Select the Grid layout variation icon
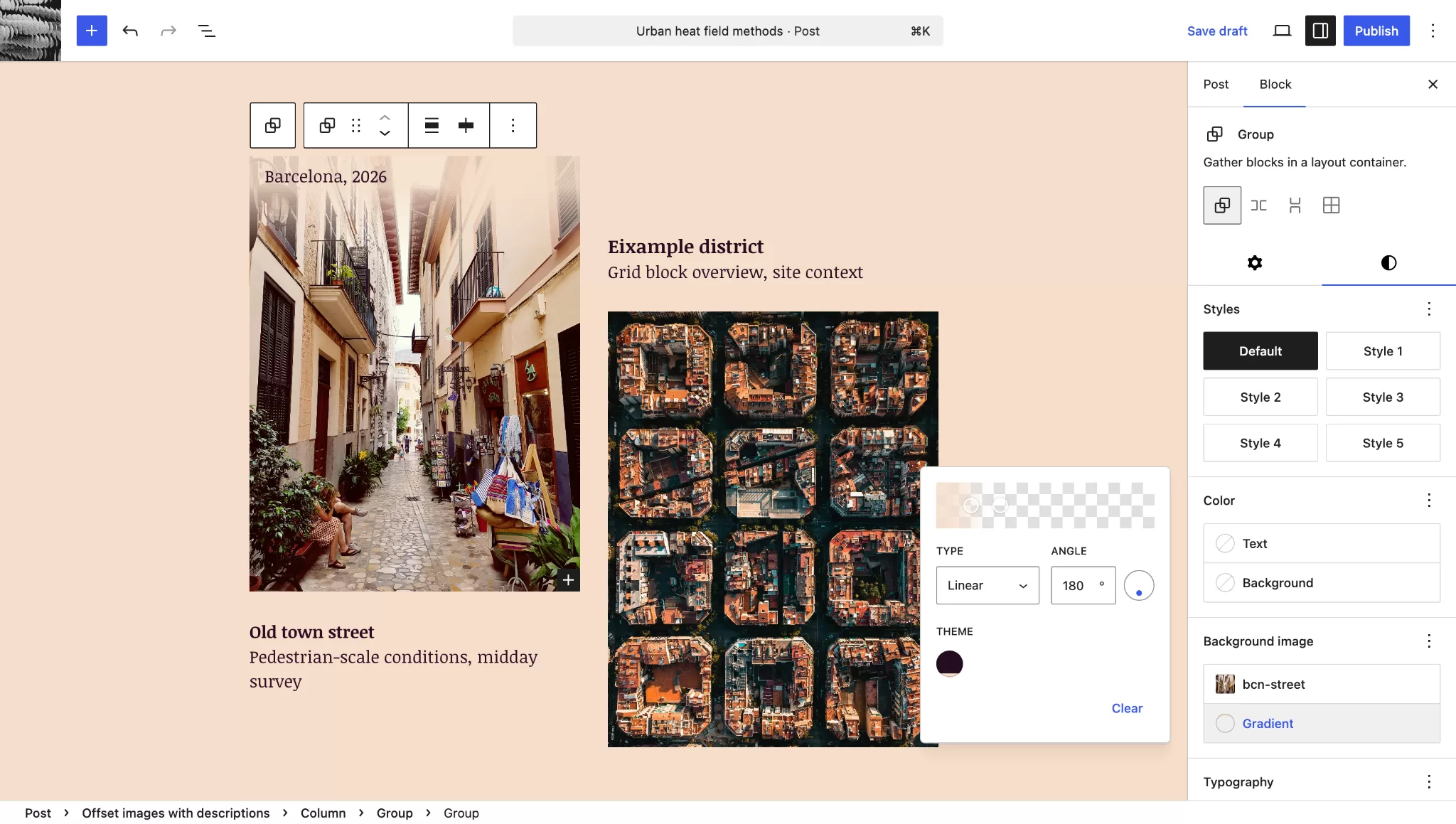Image resolution: width=1456 pixels, height=824 pixels. 1331,205
